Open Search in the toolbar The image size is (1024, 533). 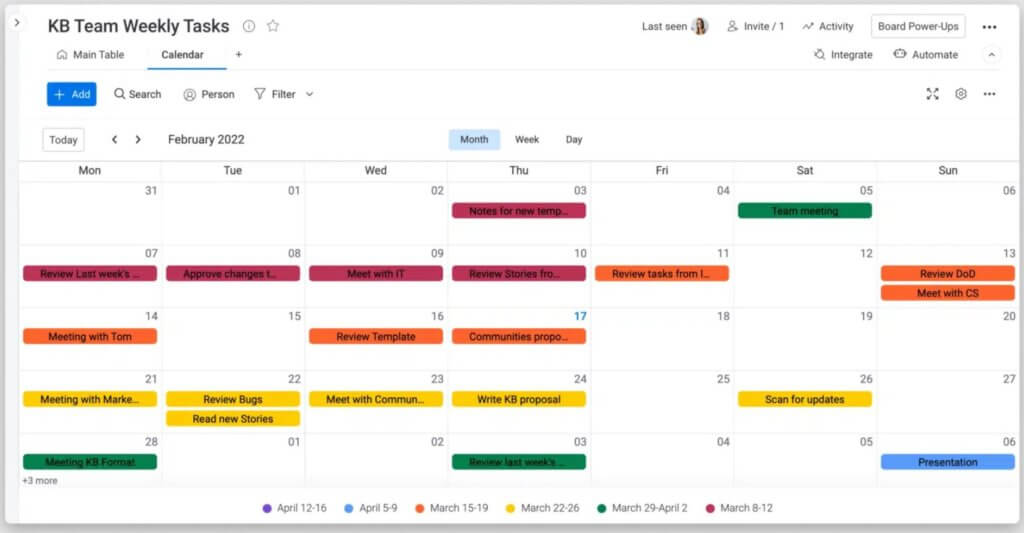(x=137, y=94)
